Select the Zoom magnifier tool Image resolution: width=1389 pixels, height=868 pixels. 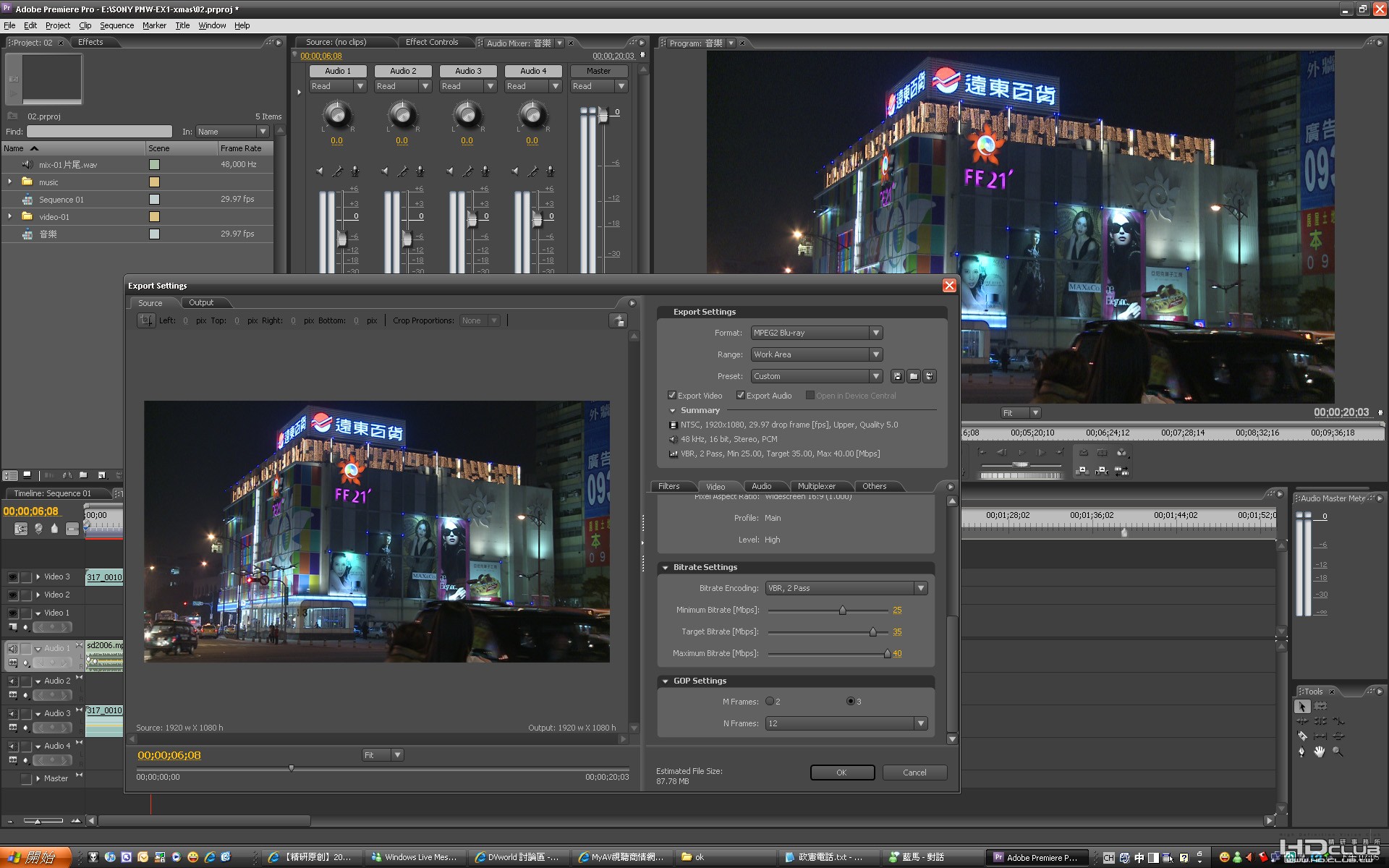1337,752
